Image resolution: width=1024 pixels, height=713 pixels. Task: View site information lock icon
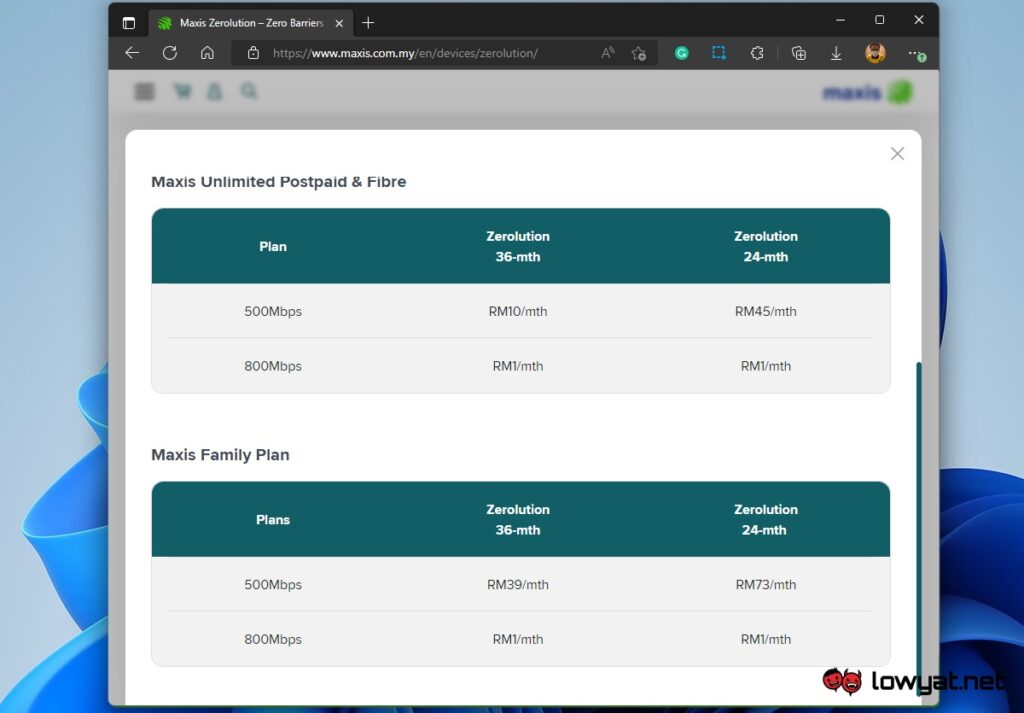tap(253, 53)
